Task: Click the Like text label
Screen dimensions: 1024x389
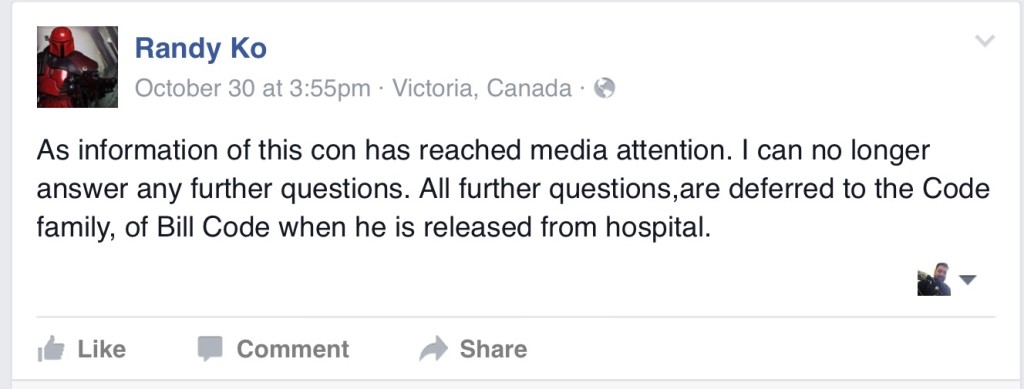Action: [101, 349]
